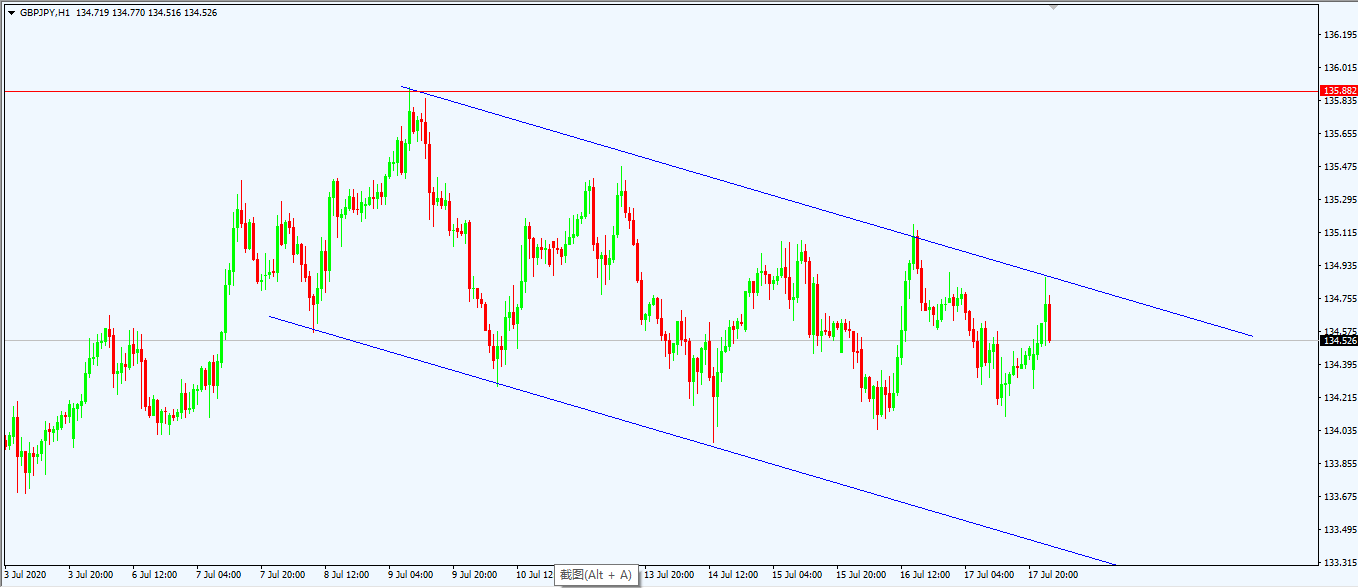Click the 135.295 price axis label

[x=1340, y=200]
